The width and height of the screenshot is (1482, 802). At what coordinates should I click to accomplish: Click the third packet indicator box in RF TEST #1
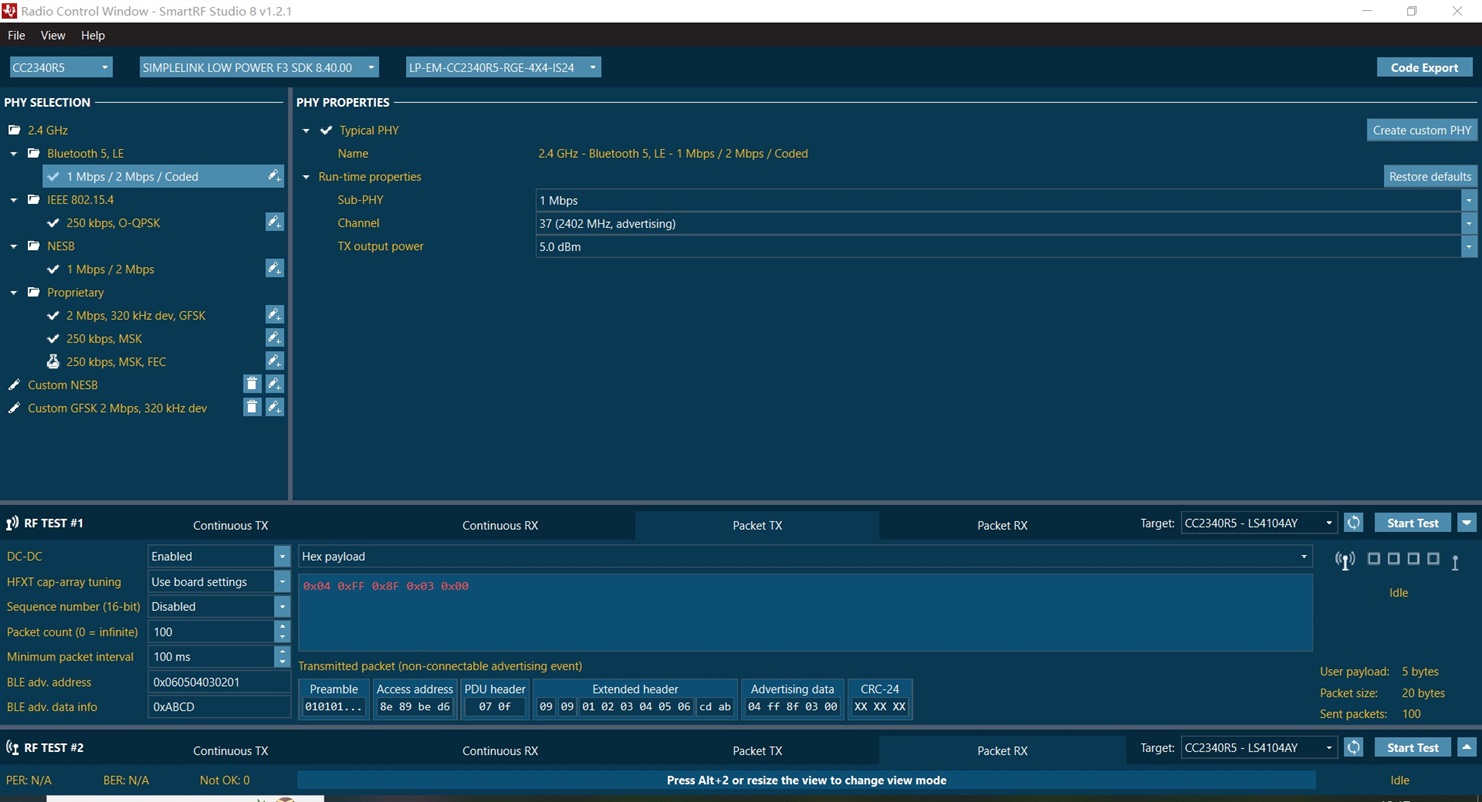pos(1414,559)
